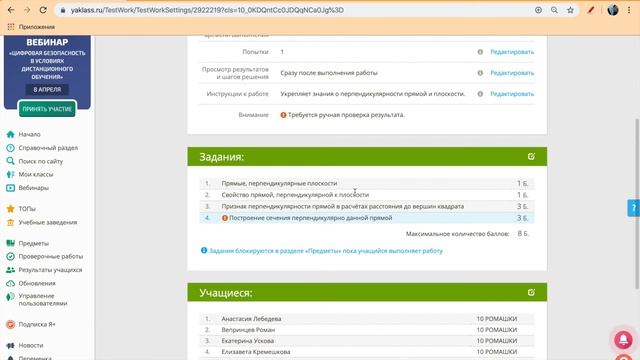Click the info icon in Попытки row

point(480,52)
